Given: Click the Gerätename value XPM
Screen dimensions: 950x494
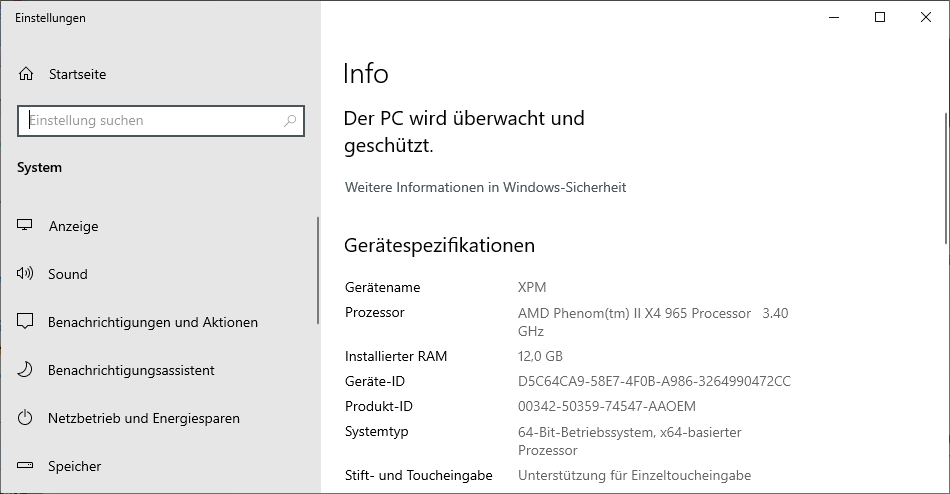Looking at the screenshot, I should click(532, 287).
